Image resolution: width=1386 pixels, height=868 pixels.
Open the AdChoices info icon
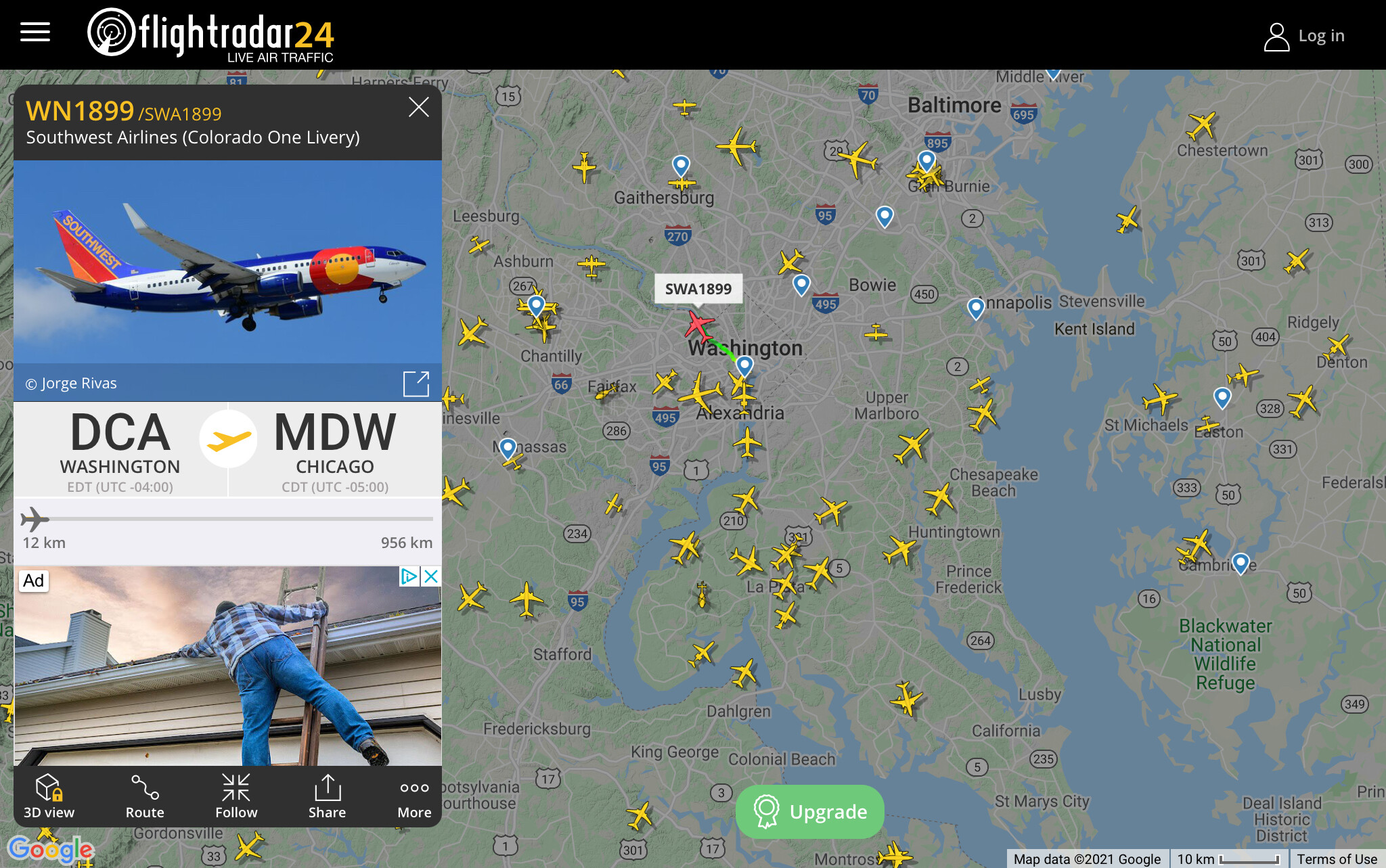point(409,576)
